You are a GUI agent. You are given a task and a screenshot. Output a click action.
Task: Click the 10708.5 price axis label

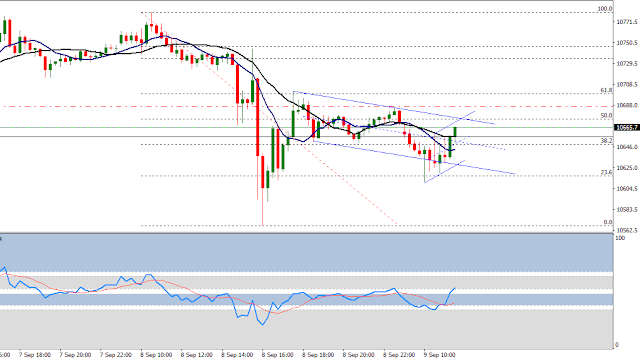coord(627,85)
